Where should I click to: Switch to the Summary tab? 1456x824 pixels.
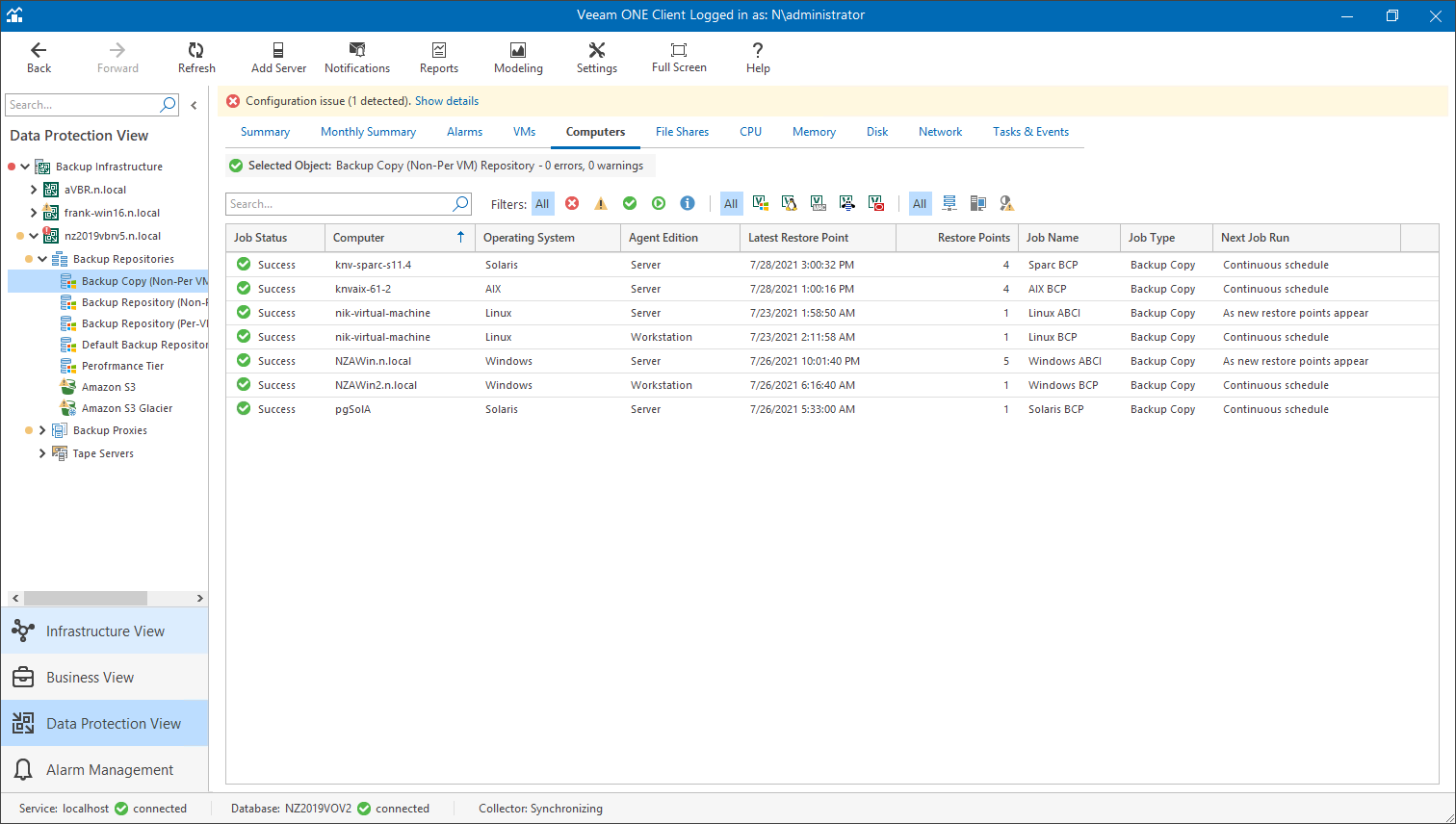[265, 132]
